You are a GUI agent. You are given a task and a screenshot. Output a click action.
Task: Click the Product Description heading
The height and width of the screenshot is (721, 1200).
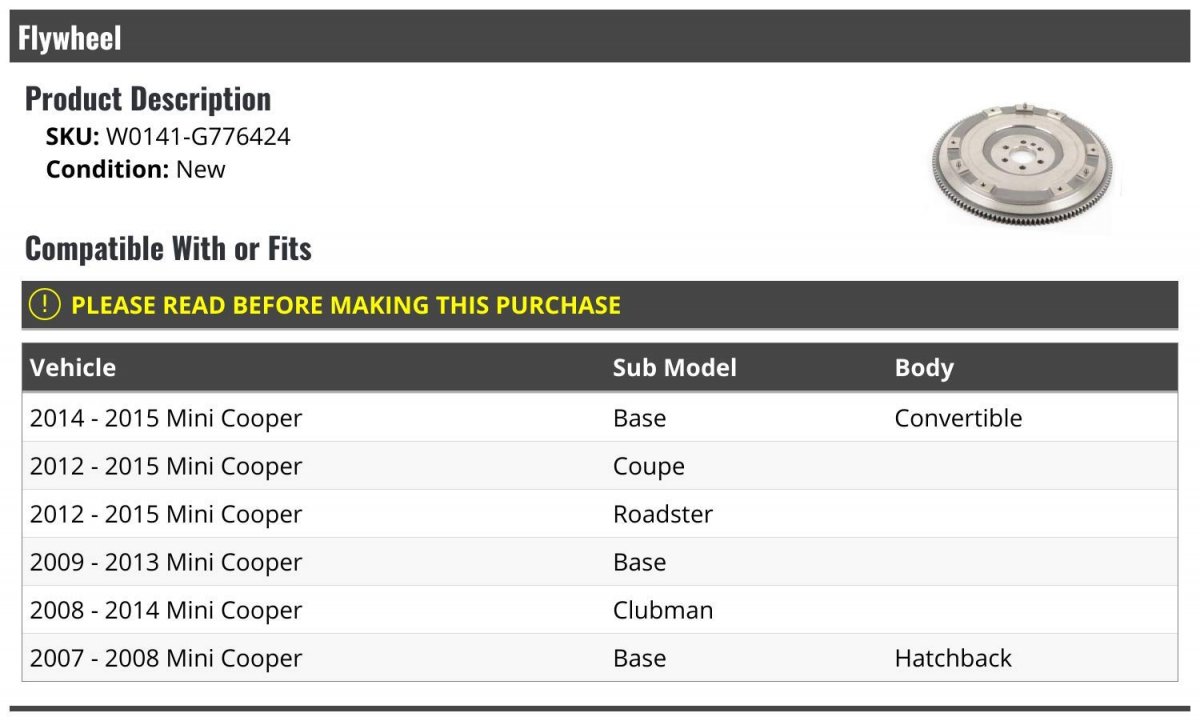click(x=148, y=99)
